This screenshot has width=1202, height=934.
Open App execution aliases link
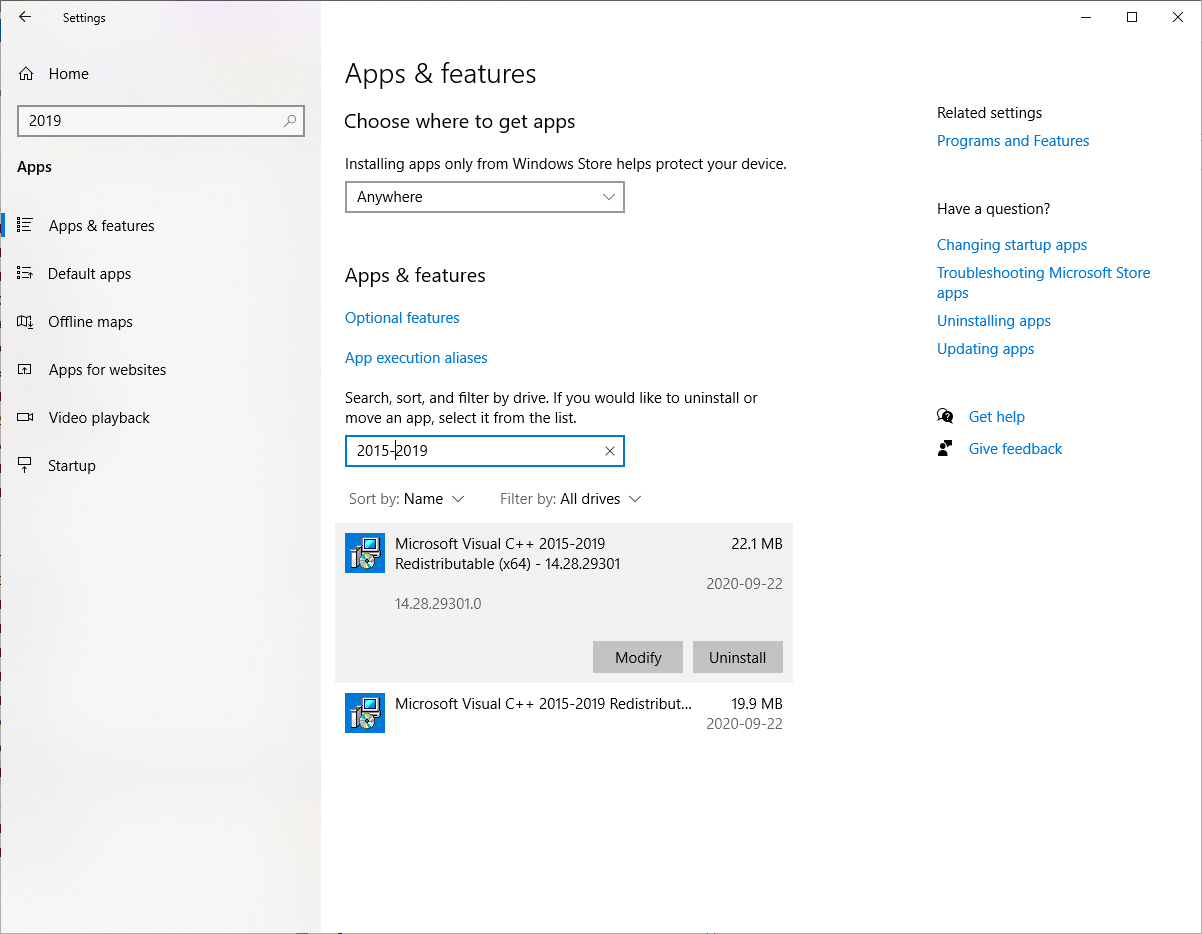tap(416, 358)
